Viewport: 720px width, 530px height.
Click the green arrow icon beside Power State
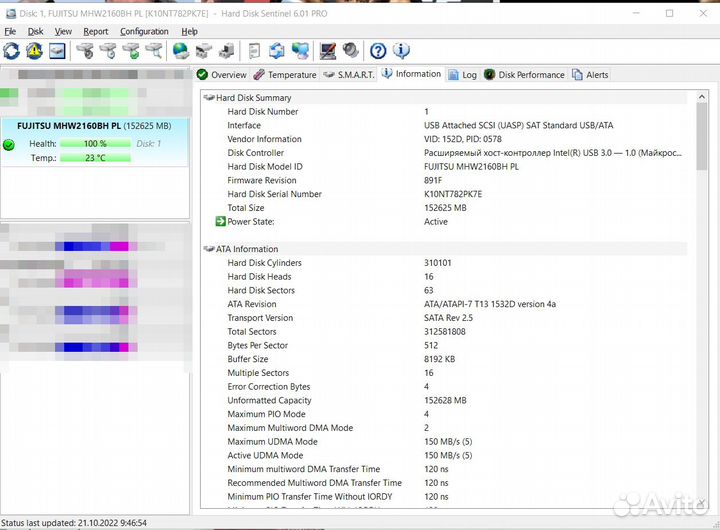coord(220,221)
